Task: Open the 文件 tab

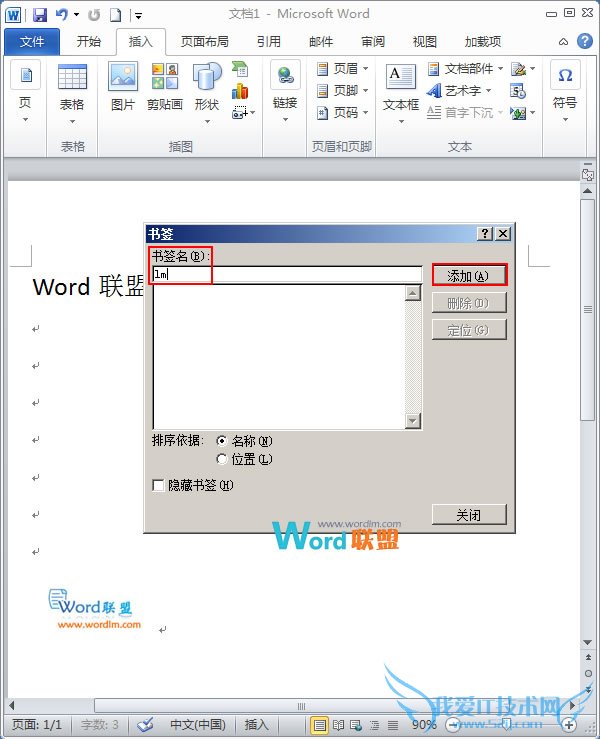Action: 32,42
